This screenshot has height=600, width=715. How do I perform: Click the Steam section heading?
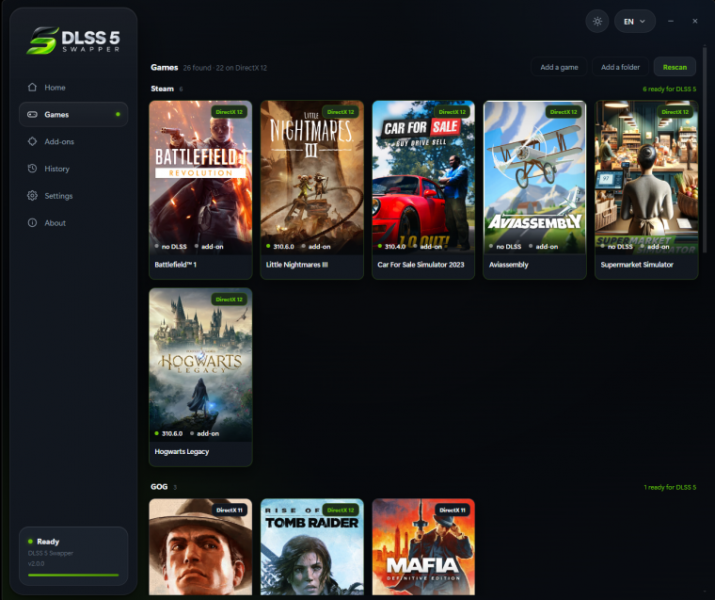[162, 88]
